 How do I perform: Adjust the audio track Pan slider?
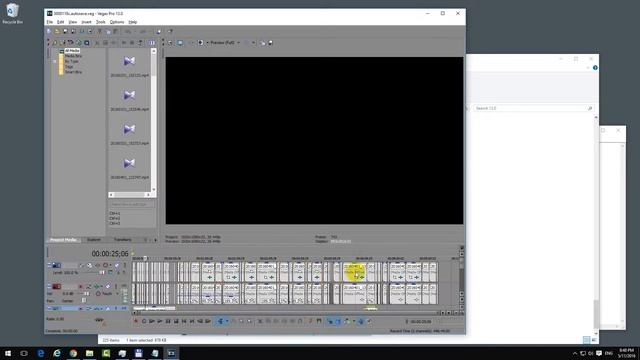coord(84,300)
